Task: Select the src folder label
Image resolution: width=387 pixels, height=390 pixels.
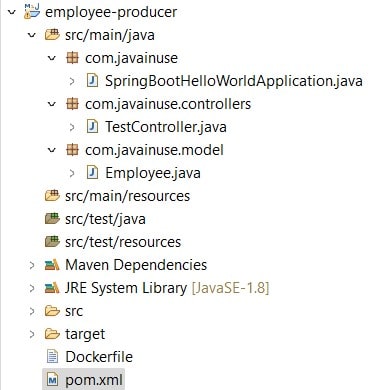Action: coord(74,311)
